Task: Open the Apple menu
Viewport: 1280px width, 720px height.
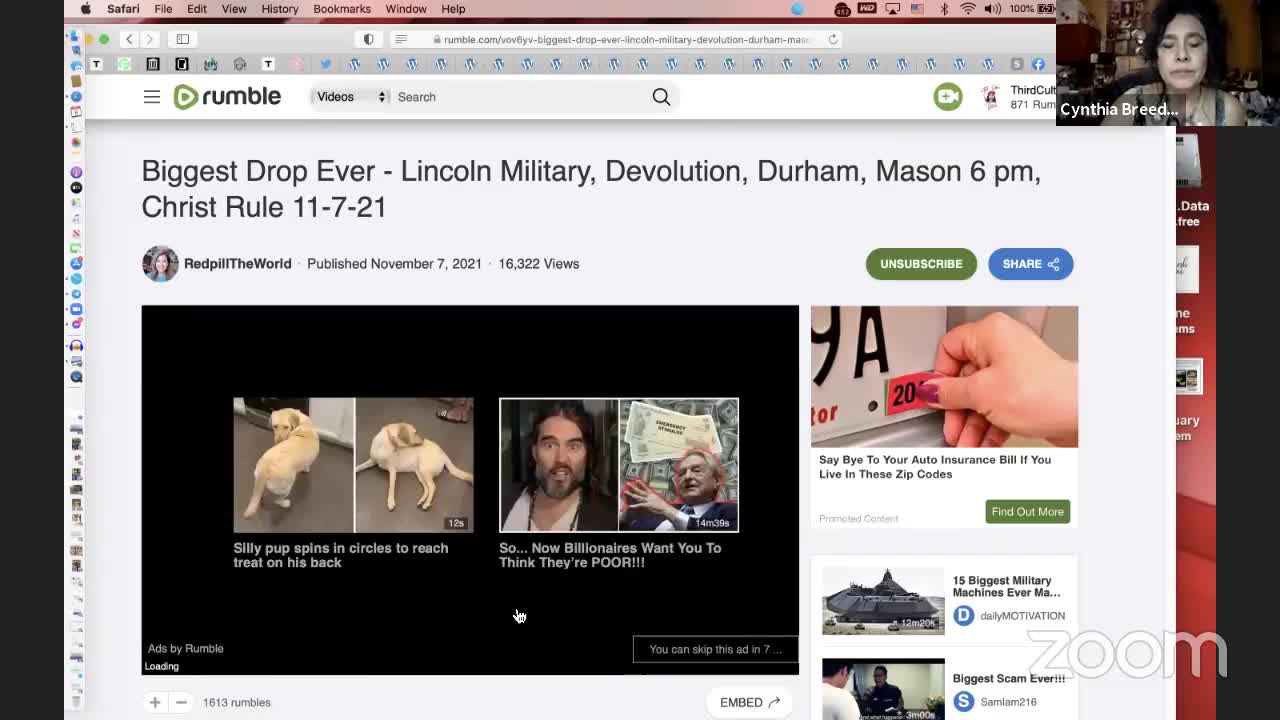Action: point(85,9)
